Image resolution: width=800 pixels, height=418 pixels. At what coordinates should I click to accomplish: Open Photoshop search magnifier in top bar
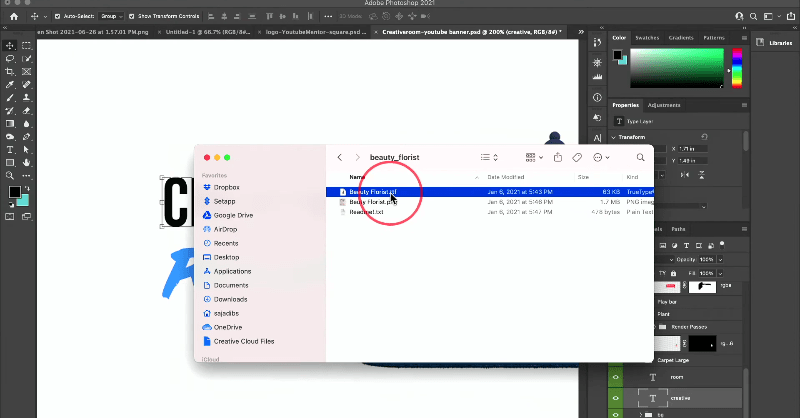click(754, 16)
